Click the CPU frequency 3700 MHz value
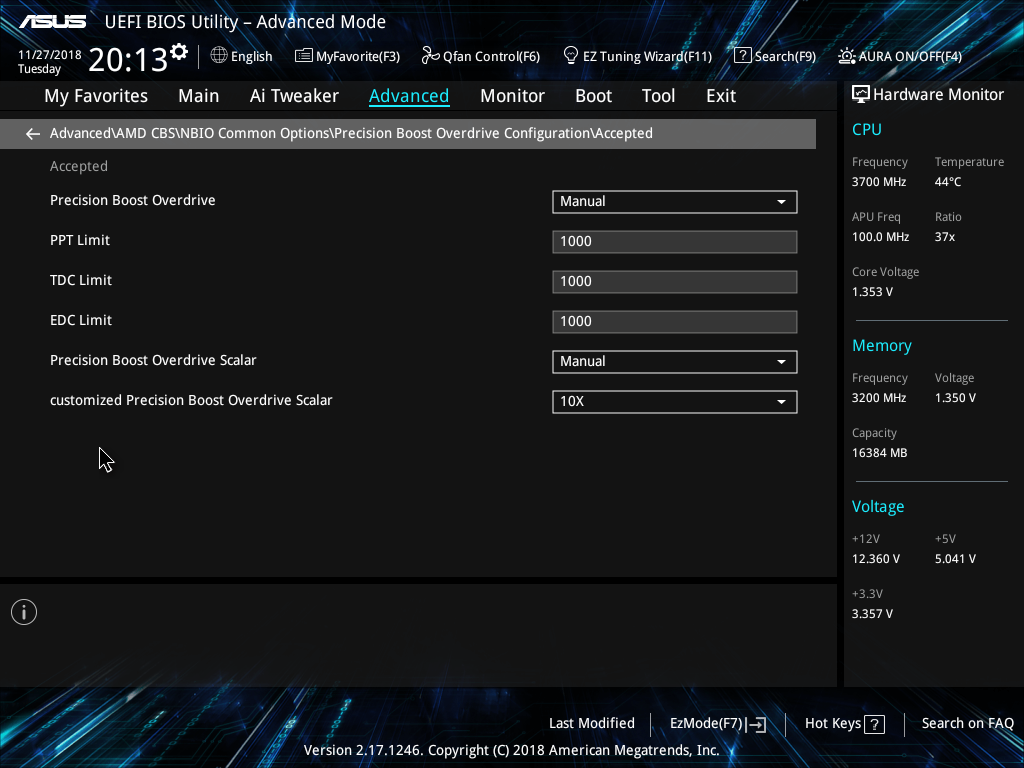1024x768 pixels. [x=878, y=182]
